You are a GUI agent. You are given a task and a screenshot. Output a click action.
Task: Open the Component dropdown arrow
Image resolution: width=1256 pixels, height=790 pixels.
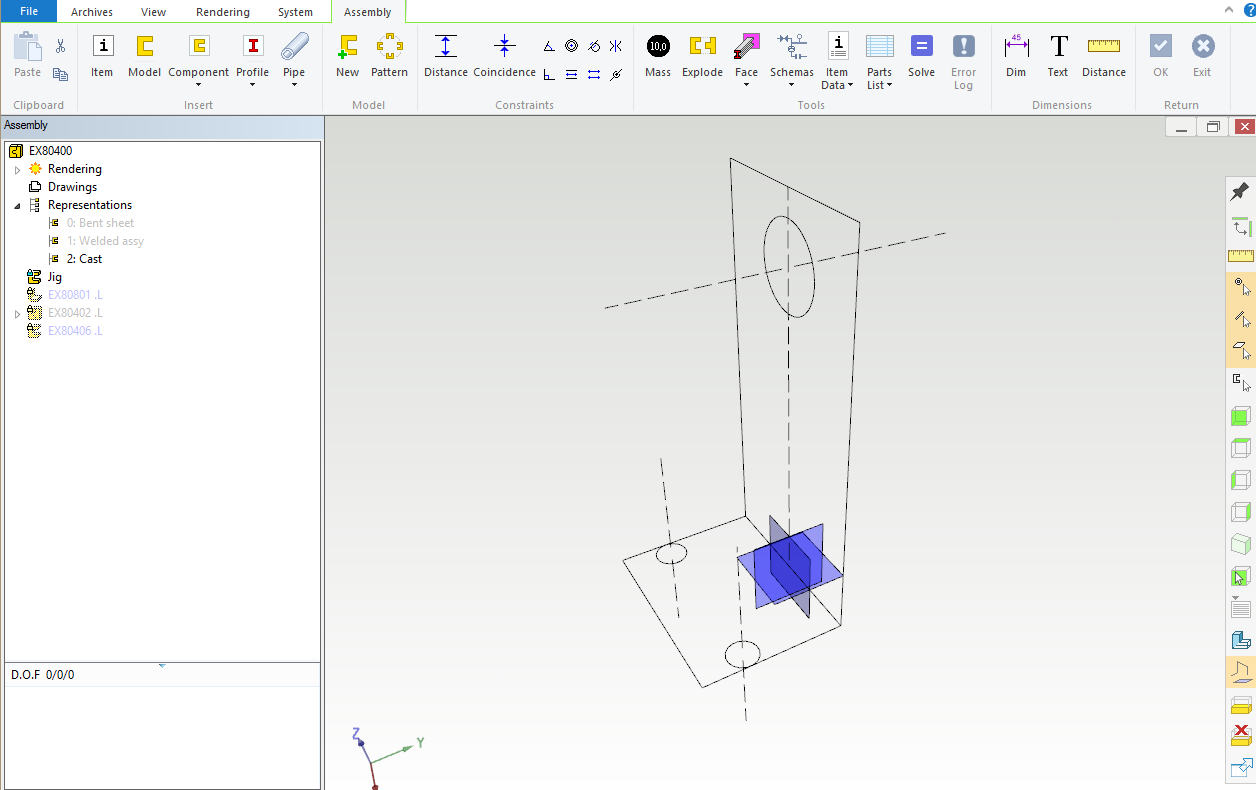point(198,85)
